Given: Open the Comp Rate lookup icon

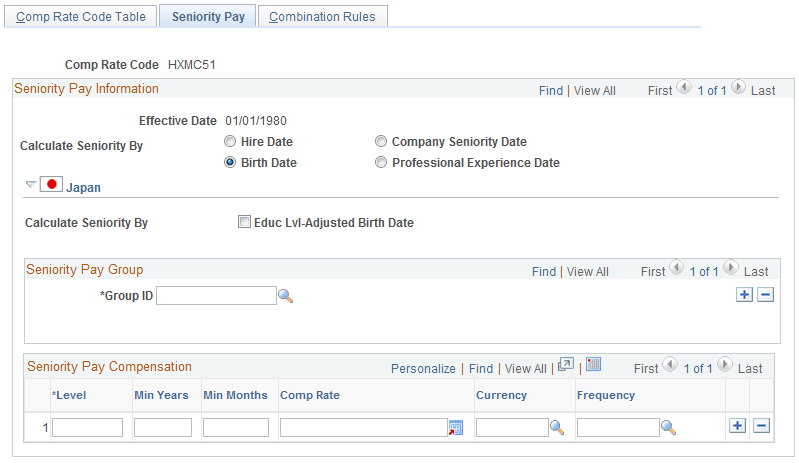Looking at the screenshot, I should (x=456, y=427).
